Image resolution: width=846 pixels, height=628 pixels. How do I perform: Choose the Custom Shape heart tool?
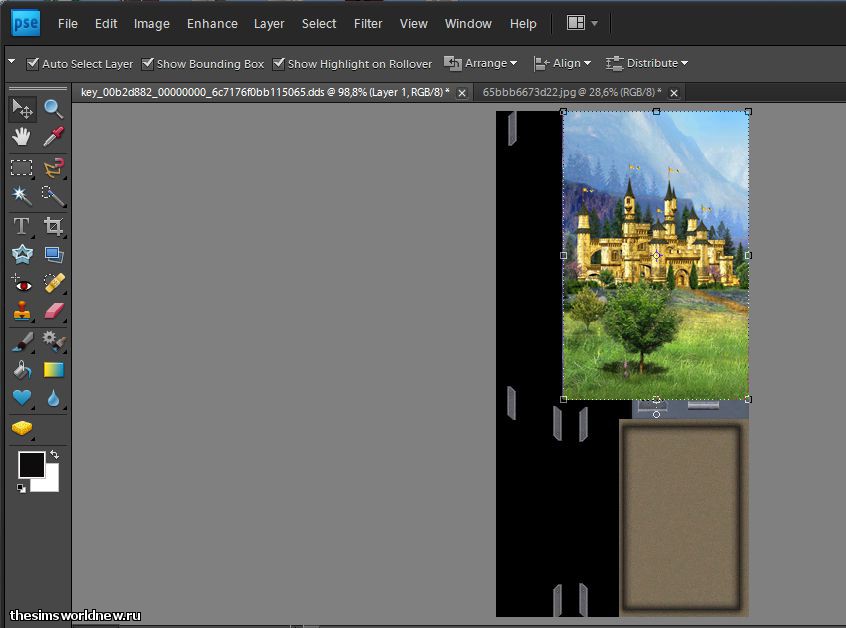click(22, 398)
